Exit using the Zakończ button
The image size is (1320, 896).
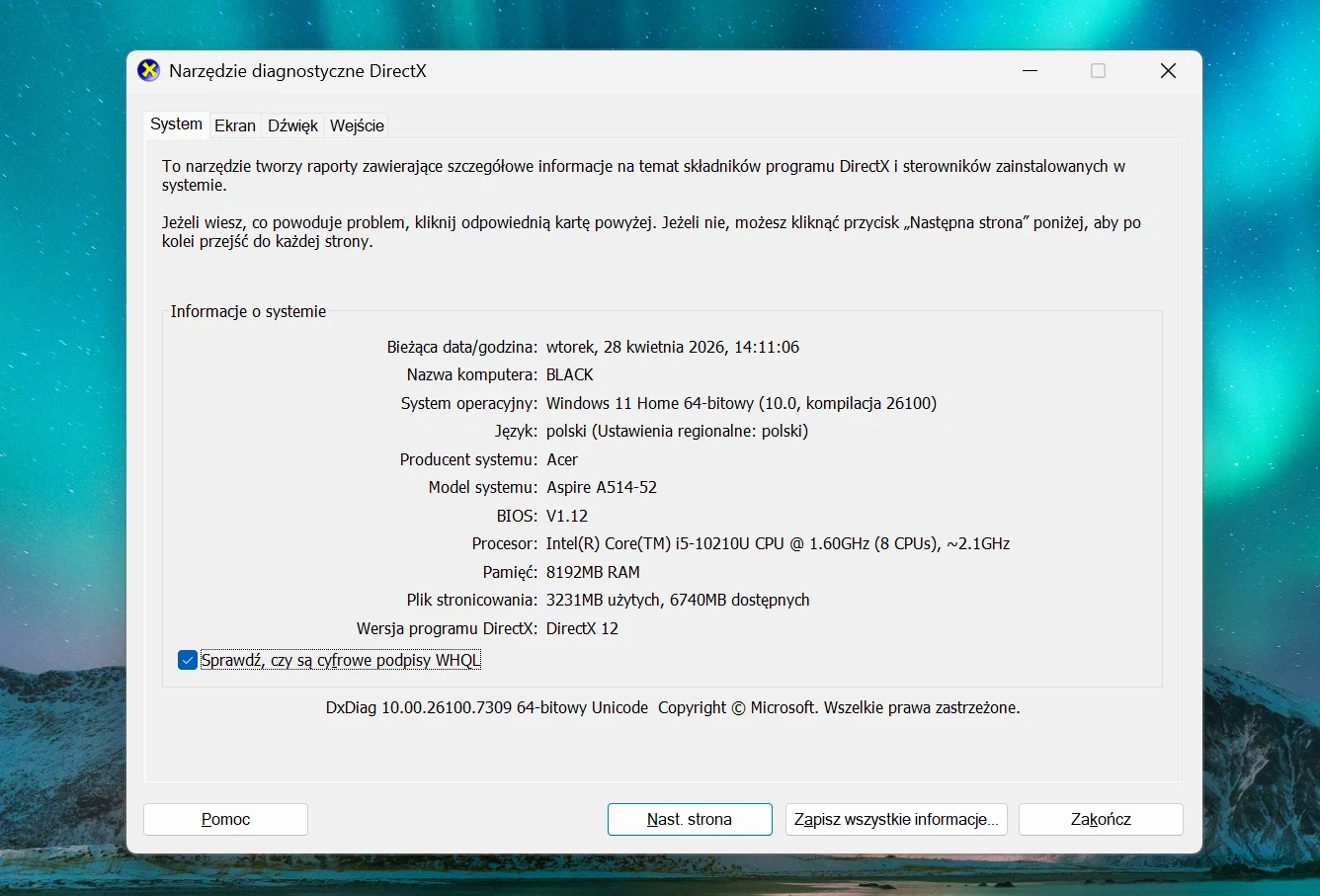click(x=1101, y=819)
